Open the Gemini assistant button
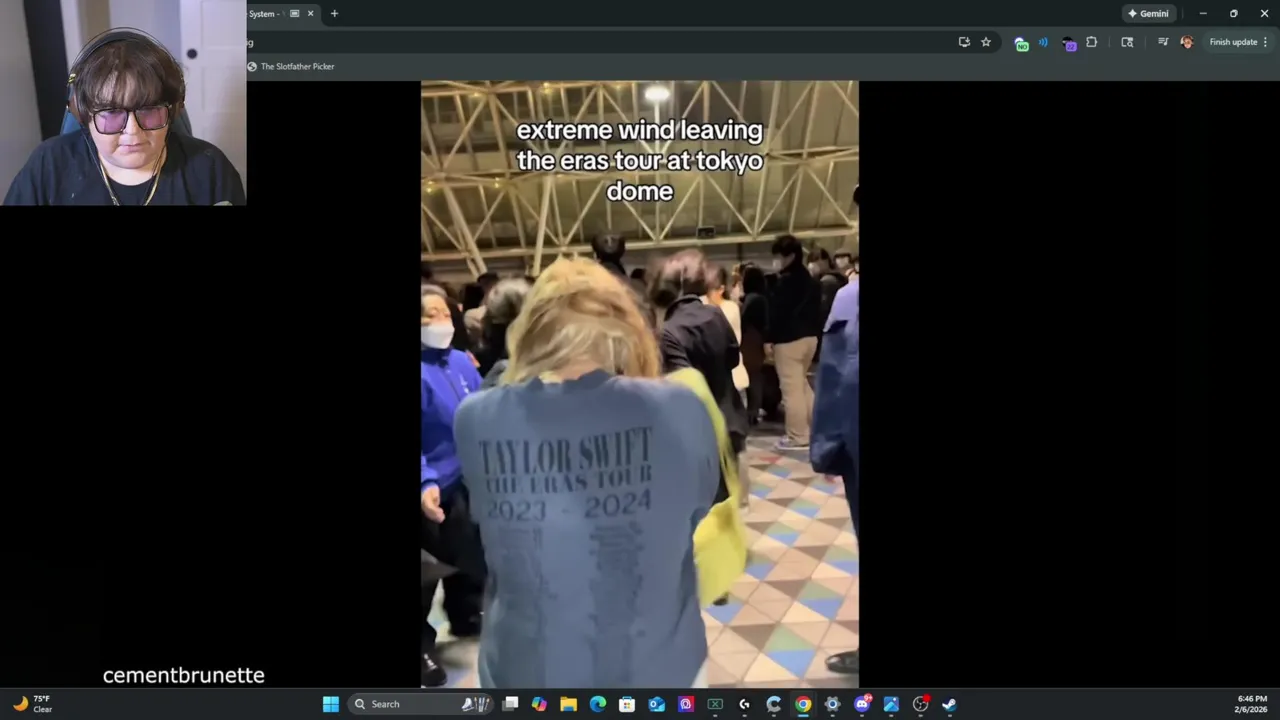This screenshot has height=720, width=1280. (x=1148, y=14)
